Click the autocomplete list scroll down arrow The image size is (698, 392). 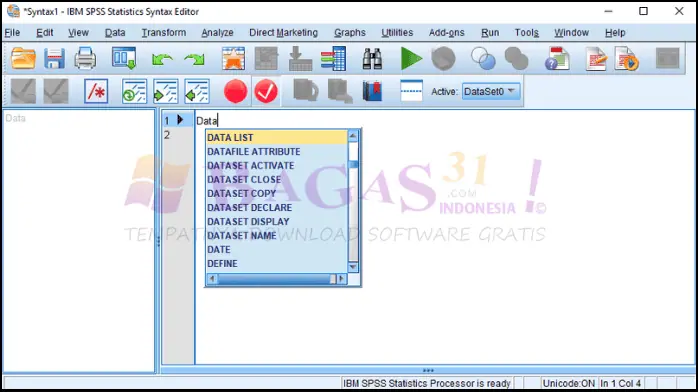[353, 267]
